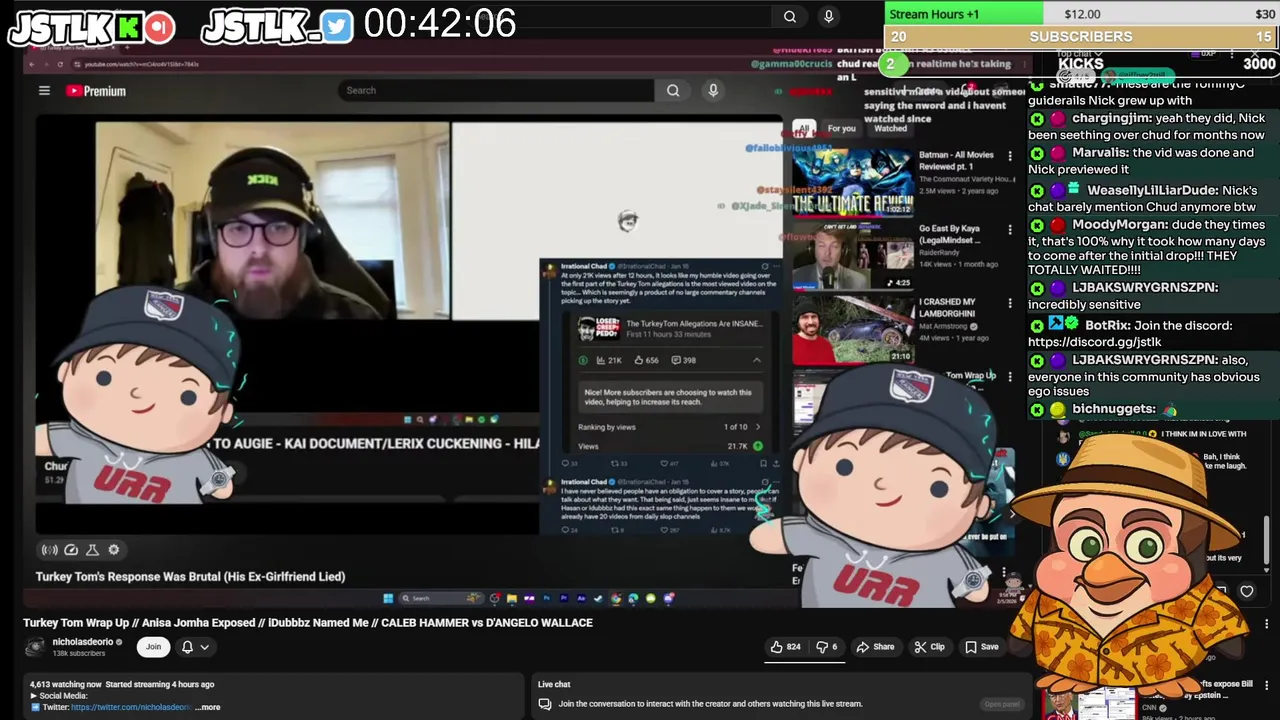Click the flask experiments icon under video
1280x720 pixels.
pos(92,550)
